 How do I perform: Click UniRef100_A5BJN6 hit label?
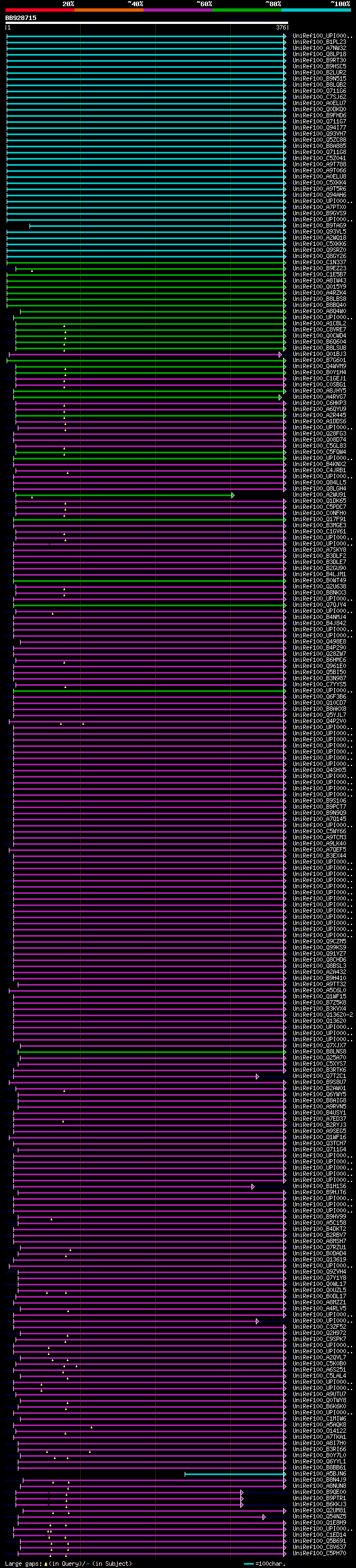[319, 1473]
